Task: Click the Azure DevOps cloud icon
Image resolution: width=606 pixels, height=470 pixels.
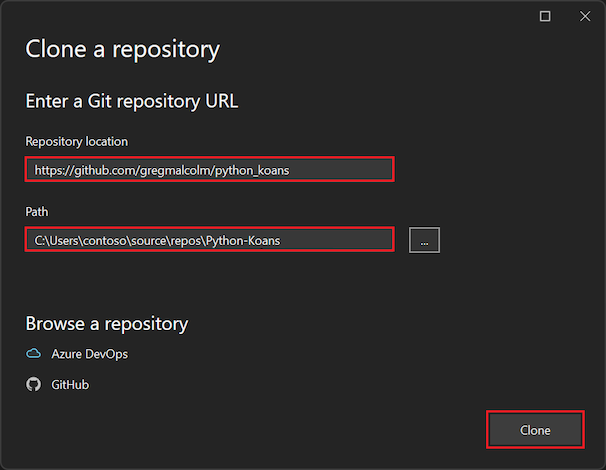Action: pos(33,354)
